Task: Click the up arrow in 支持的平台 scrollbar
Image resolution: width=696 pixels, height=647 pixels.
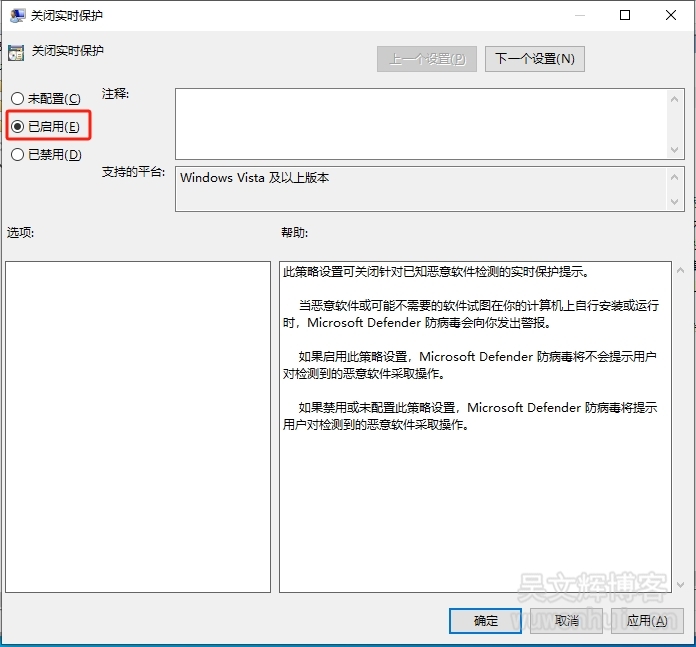Action: 675,175
